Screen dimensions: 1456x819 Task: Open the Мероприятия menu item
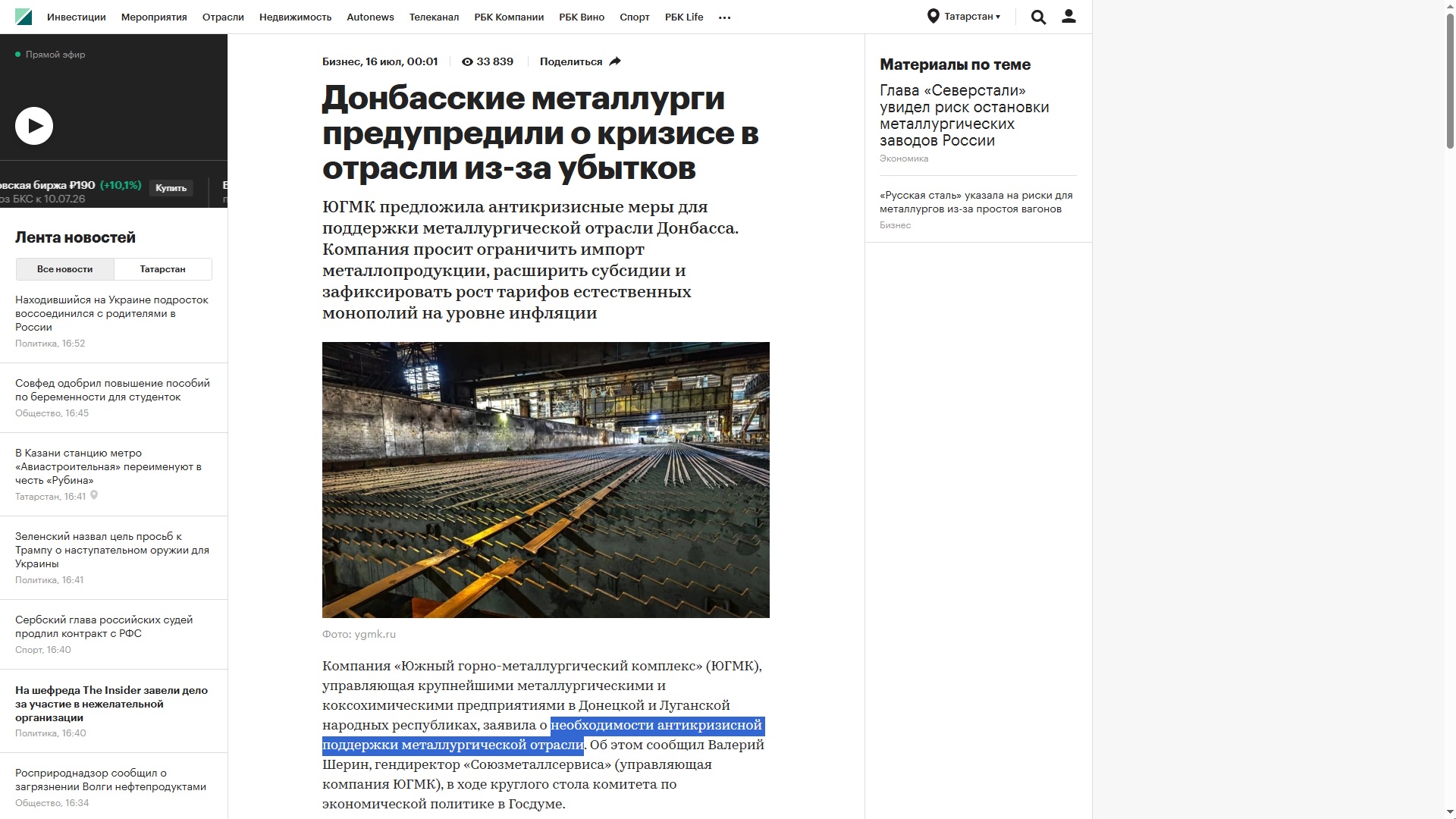pos(154,17)
